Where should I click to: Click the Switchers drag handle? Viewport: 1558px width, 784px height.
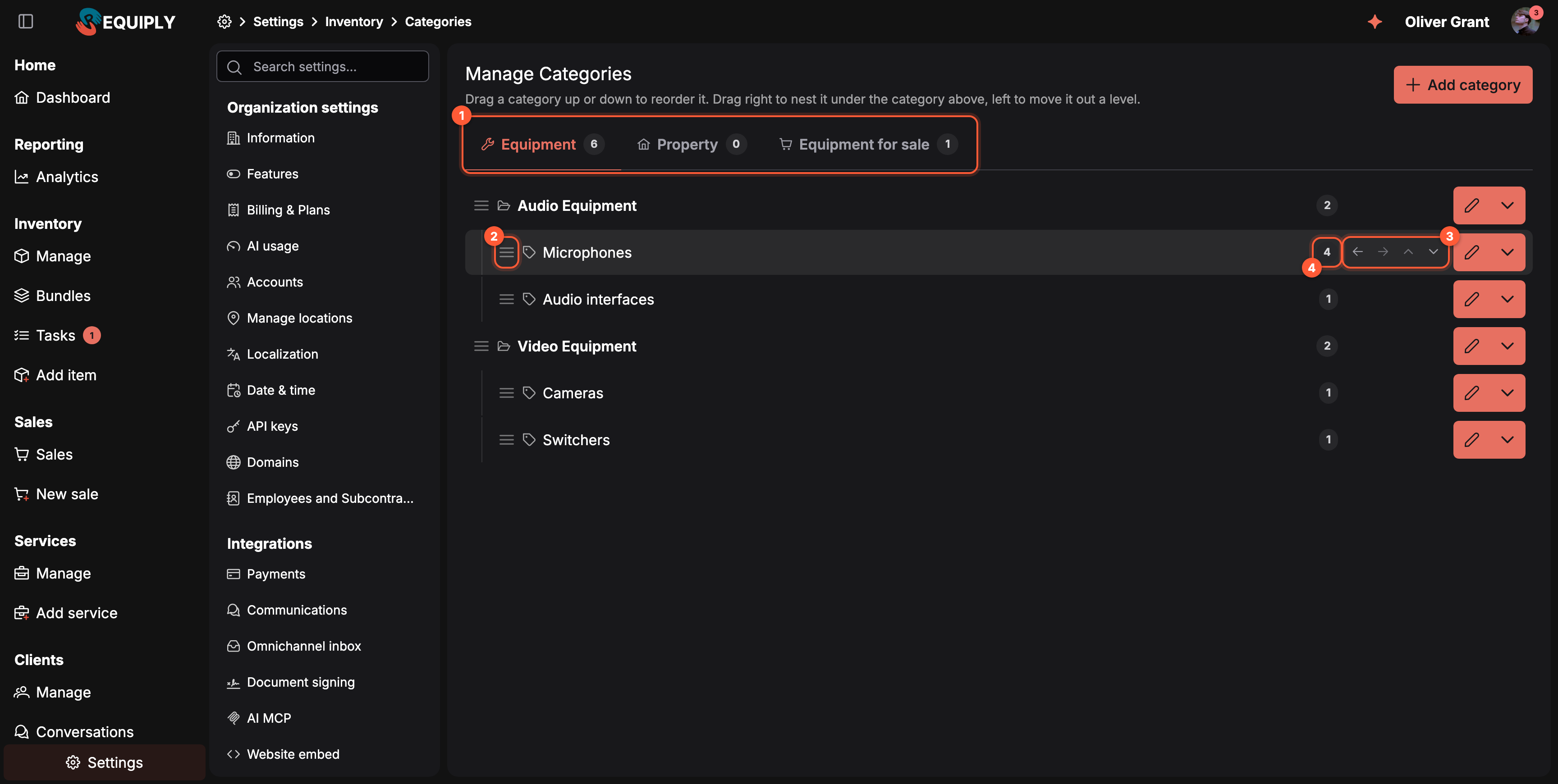point(506,440)
